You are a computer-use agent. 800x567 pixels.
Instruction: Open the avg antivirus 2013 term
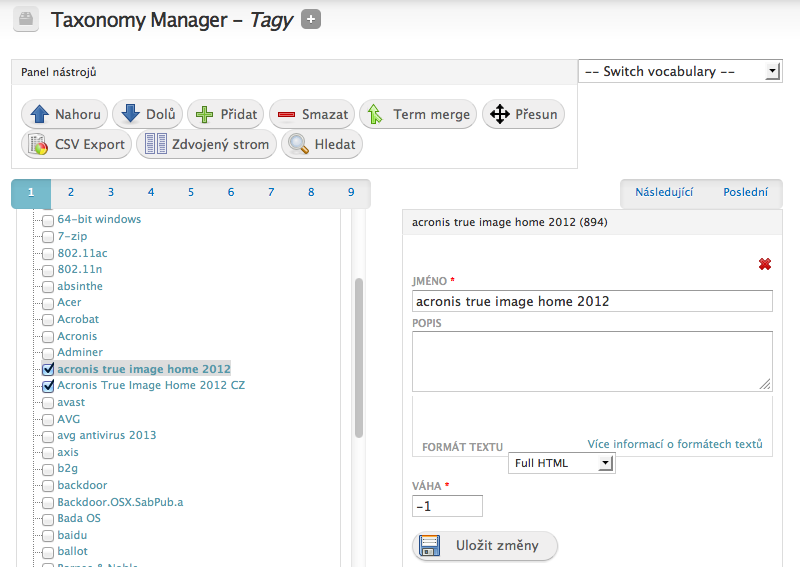pos(107,435)
